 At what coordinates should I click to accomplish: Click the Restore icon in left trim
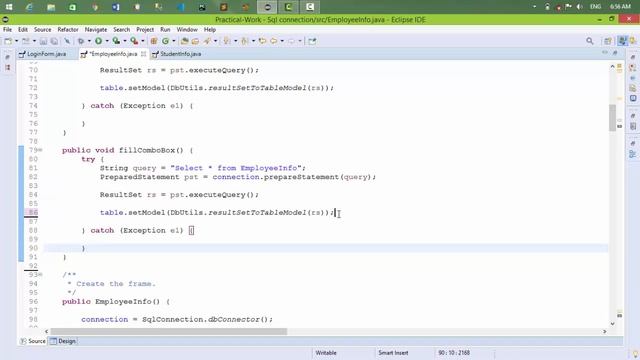(x=8, y=57)
